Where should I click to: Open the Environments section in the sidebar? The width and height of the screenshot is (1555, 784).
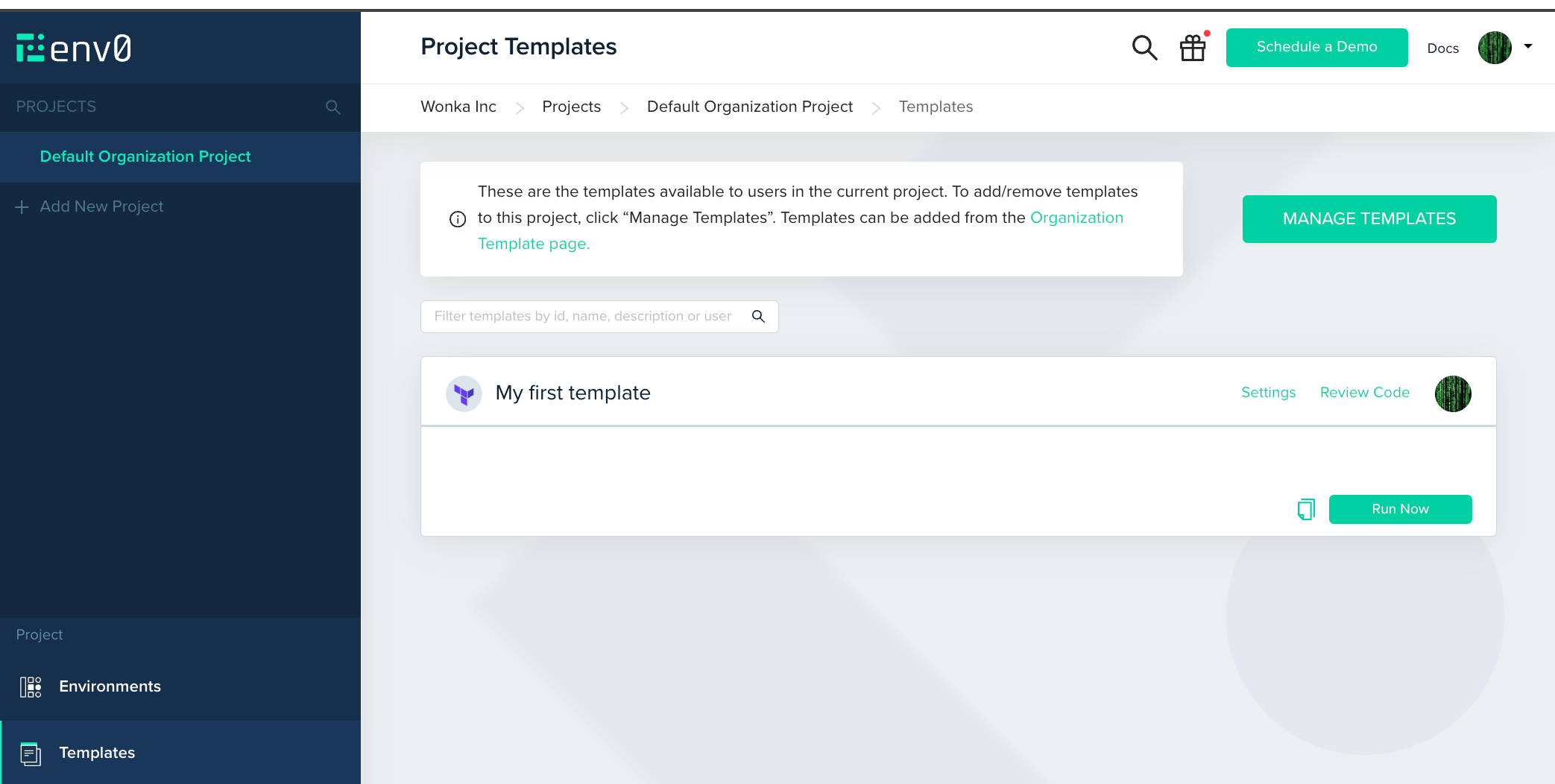tap(110, 686)
